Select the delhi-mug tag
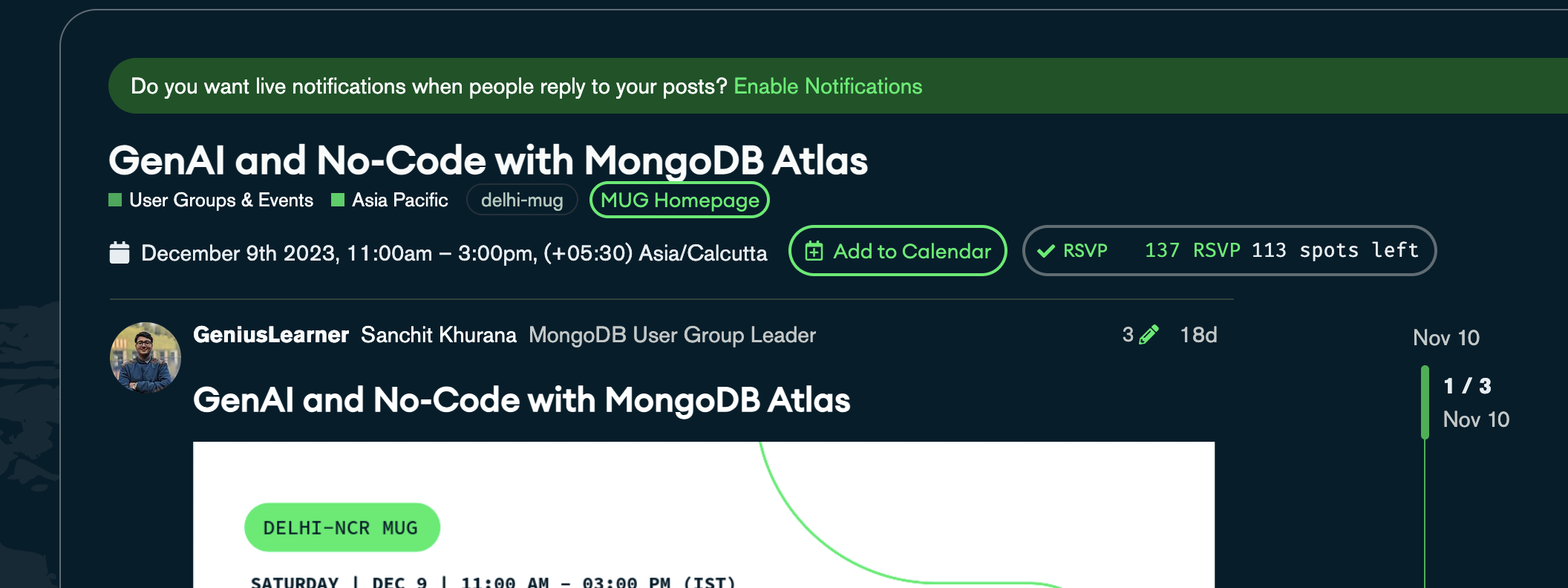 click(522, 200)
